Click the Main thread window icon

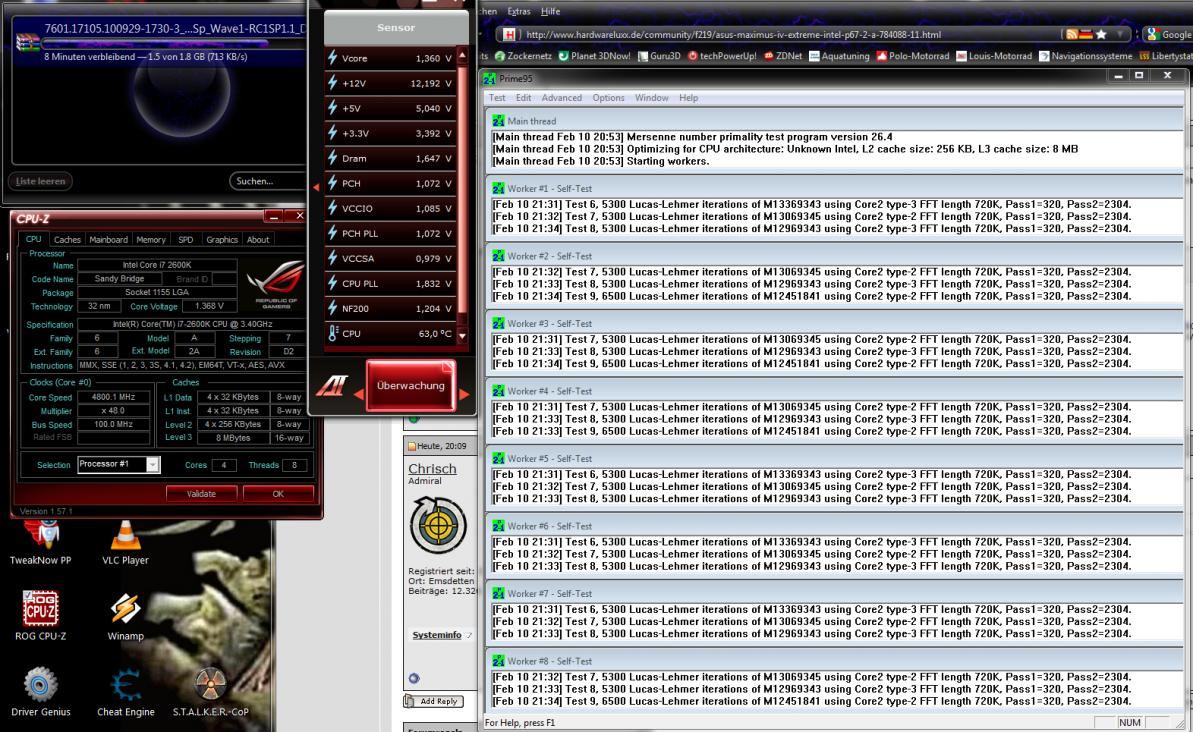click(498, 121)
